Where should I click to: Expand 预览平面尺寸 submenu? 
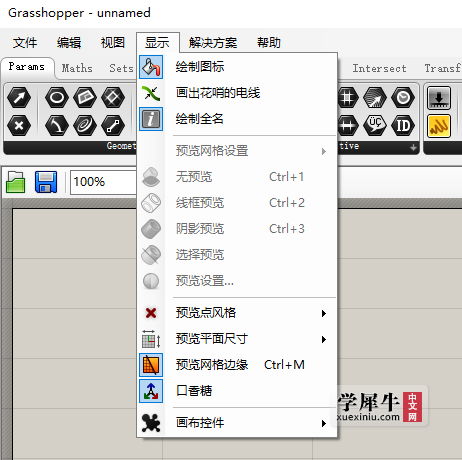pyautogui.click(x=237, y=339)
